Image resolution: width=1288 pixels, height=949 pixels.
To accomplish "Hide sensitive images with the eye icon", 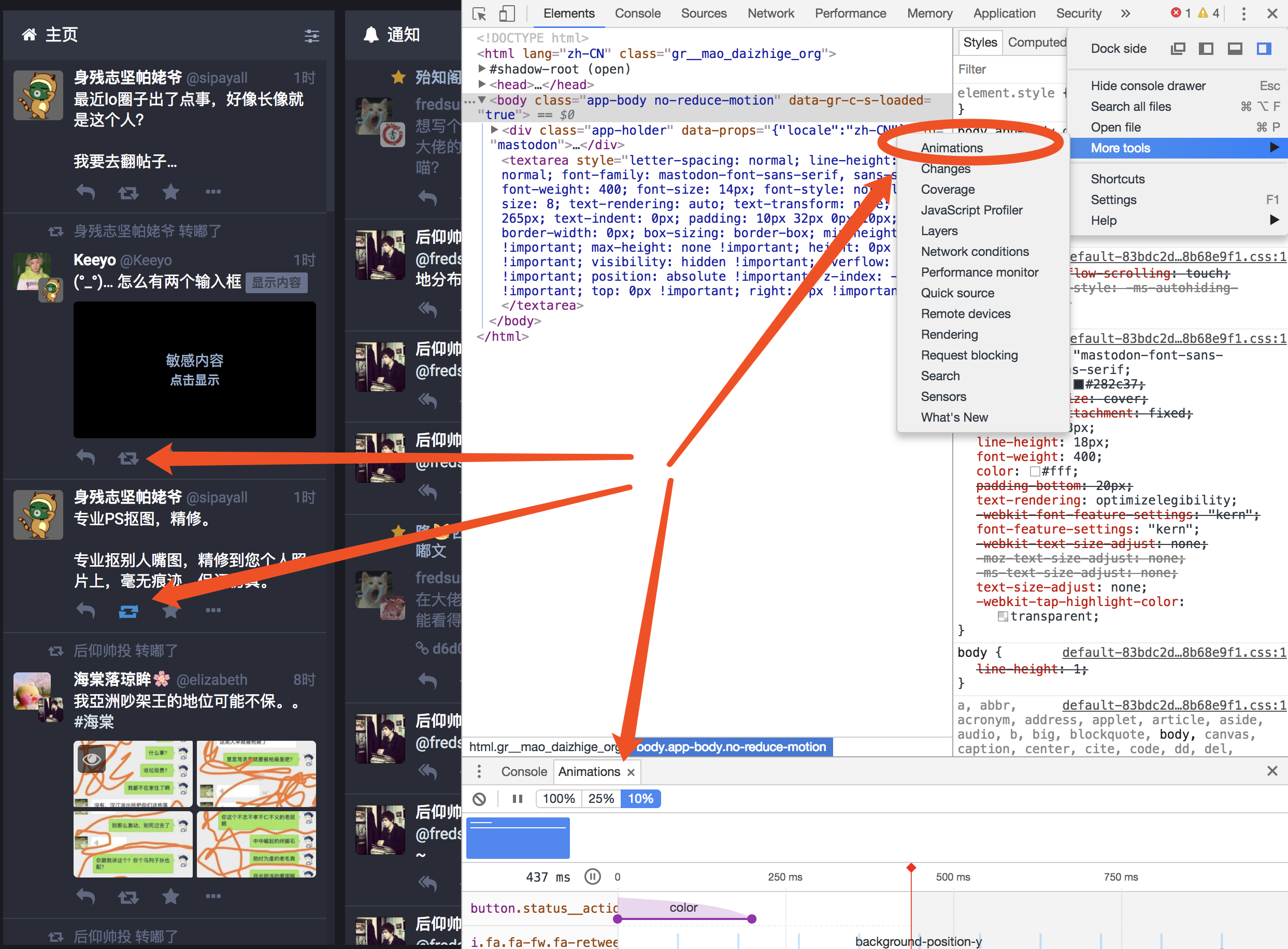I will [92, 759].
